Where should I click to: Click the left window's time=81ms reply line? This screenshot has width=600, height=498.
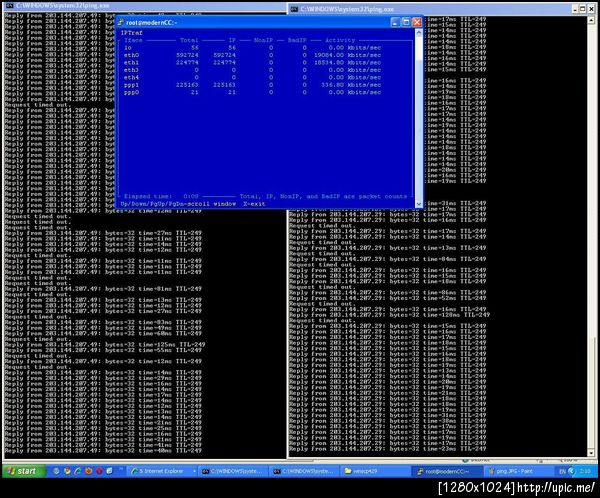click(x=103, y=289)
